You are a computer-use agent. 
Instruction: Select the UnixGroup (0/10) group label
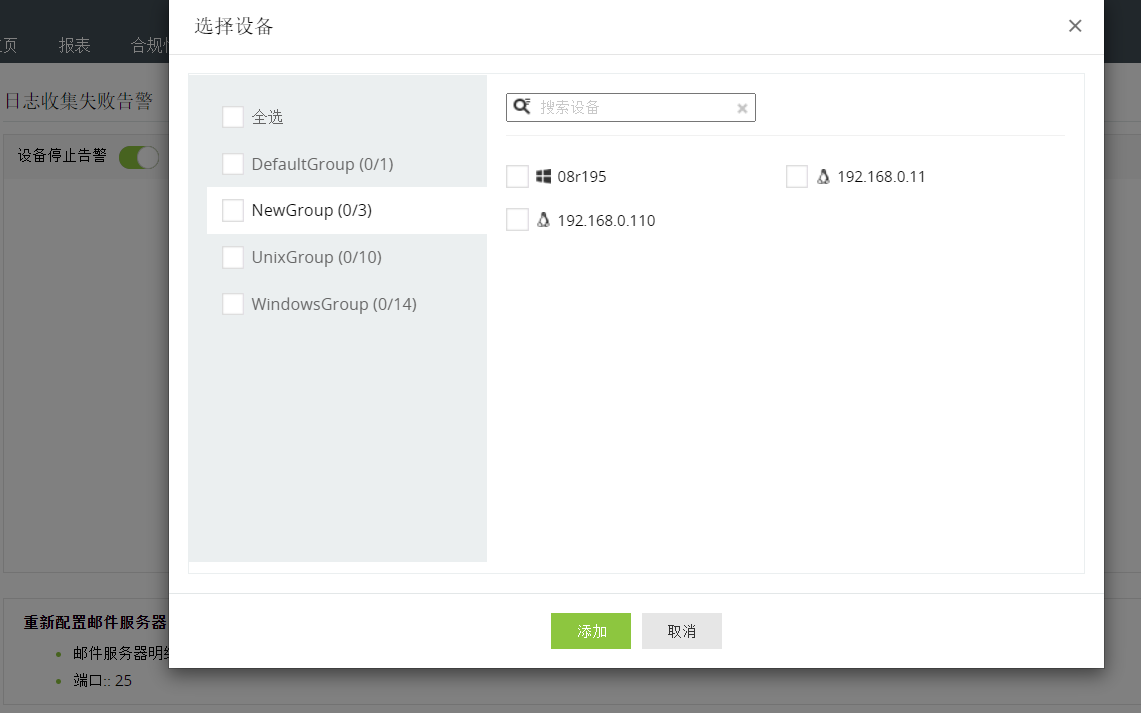(317, 257)
